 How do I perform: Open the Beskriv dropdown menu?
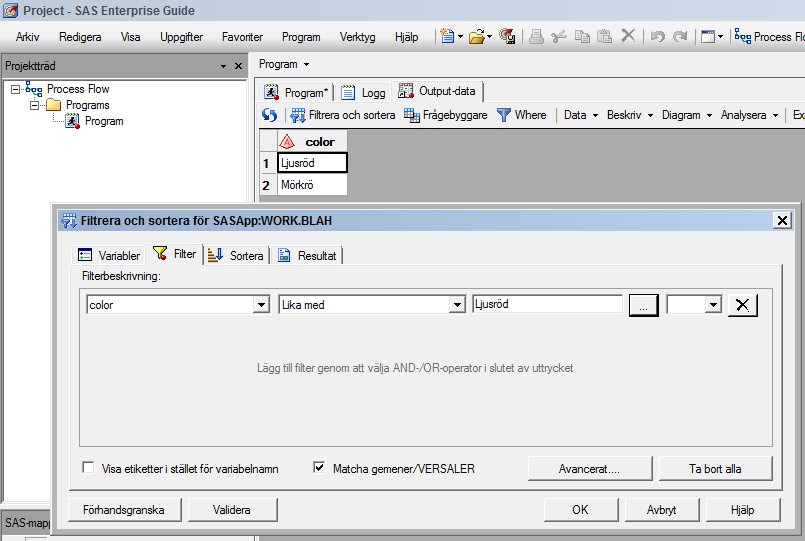(630, 115)
